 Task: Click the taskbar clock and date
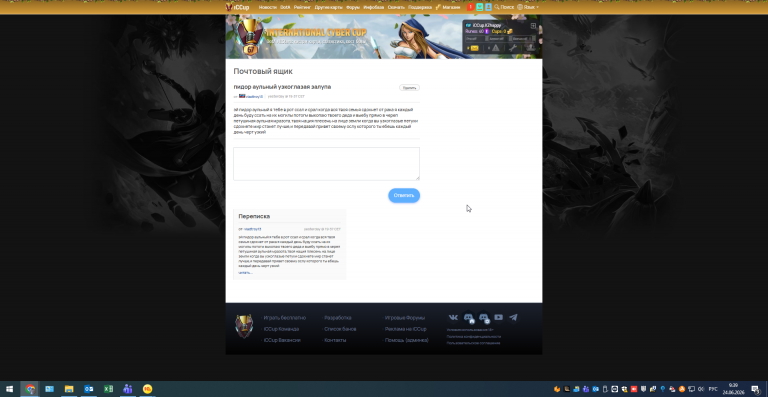(733, 389)
